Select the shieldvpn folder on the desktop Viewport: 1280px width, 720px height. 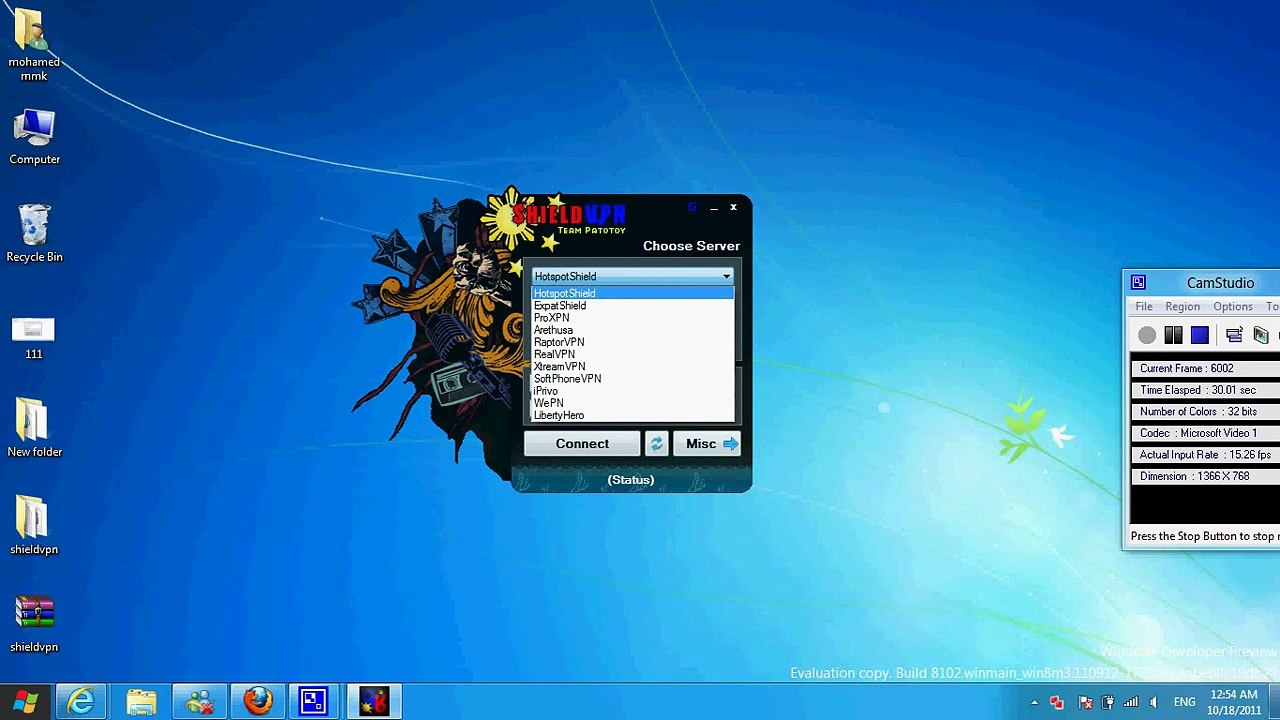click(34, 525)
